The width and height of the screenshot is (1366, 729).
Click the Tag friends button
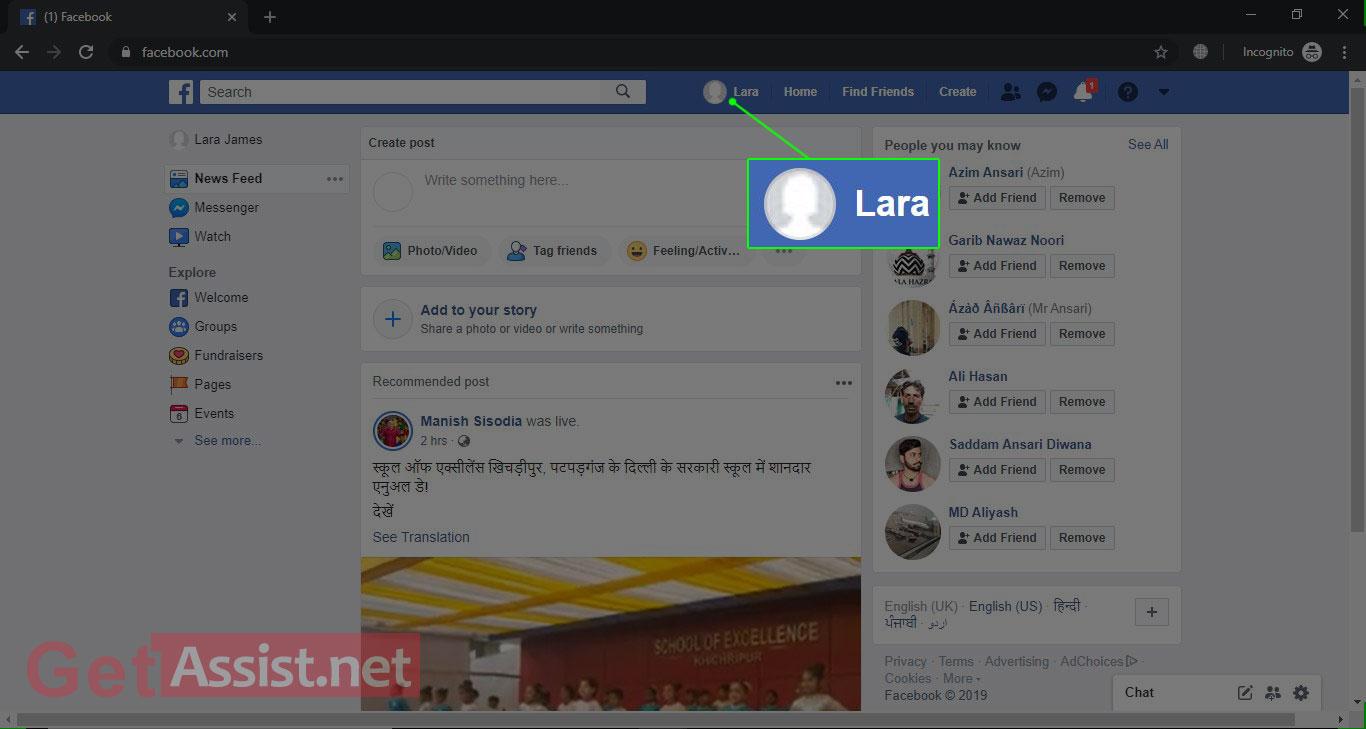tap(553, 251)
